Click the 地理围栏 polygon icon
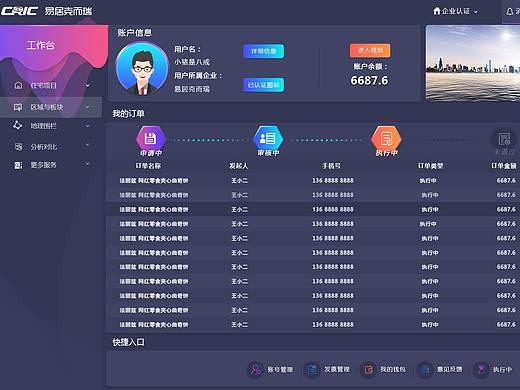 point(17,125)
